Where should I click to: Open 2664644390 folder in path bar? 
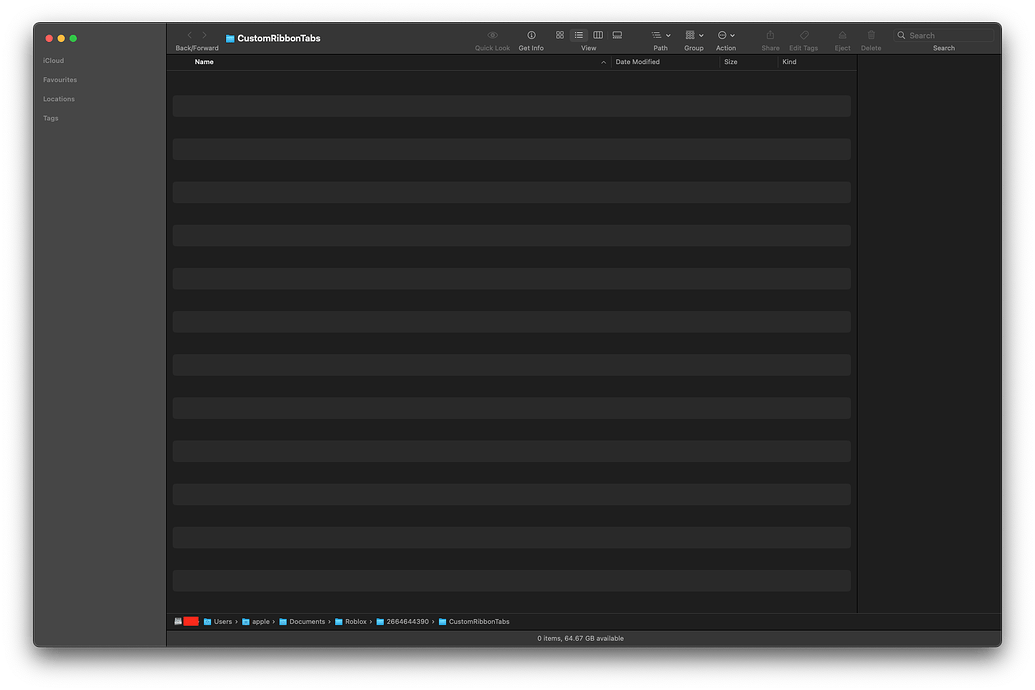pos(403,621)
